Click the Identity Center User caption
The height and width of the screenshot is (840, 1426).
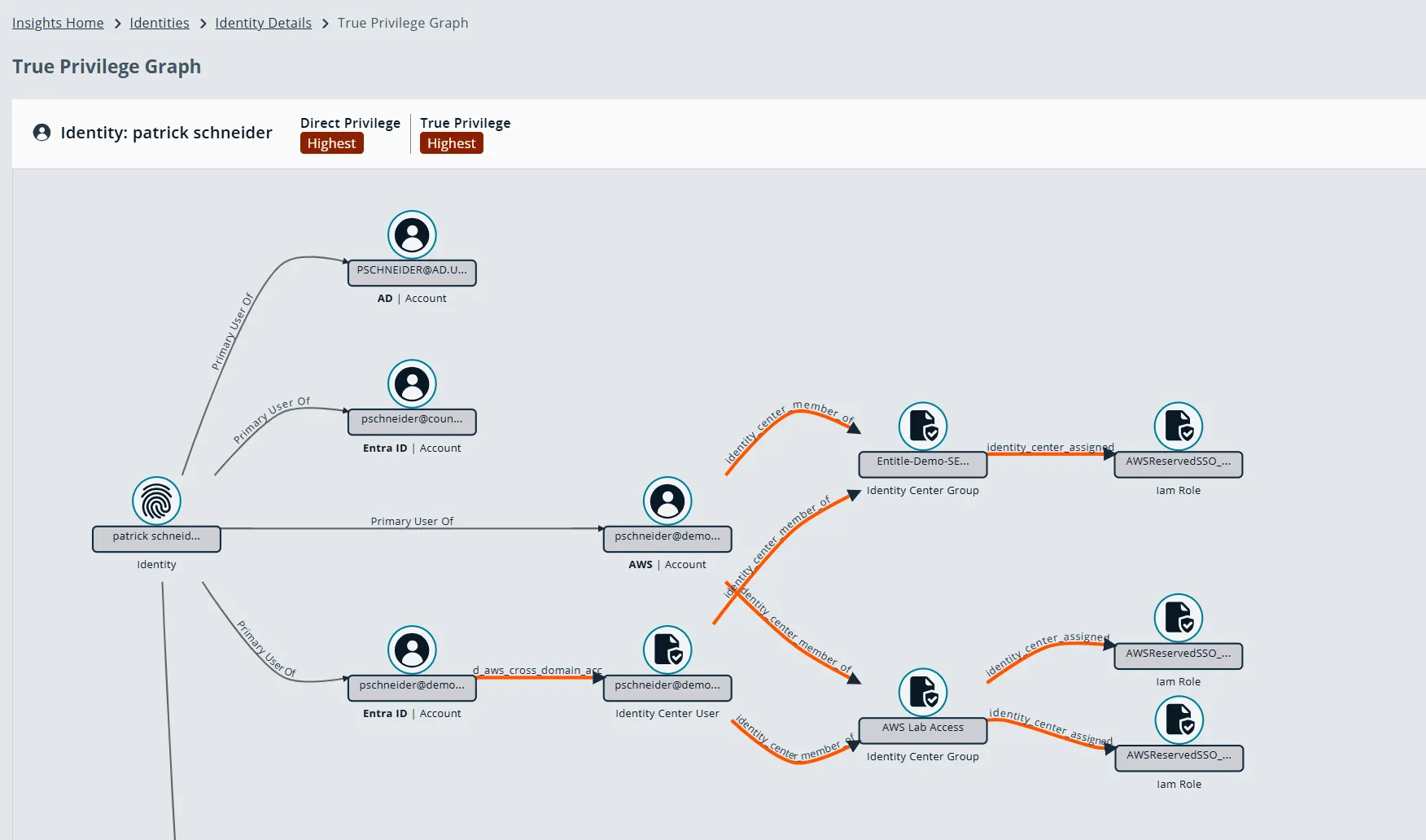667,714
